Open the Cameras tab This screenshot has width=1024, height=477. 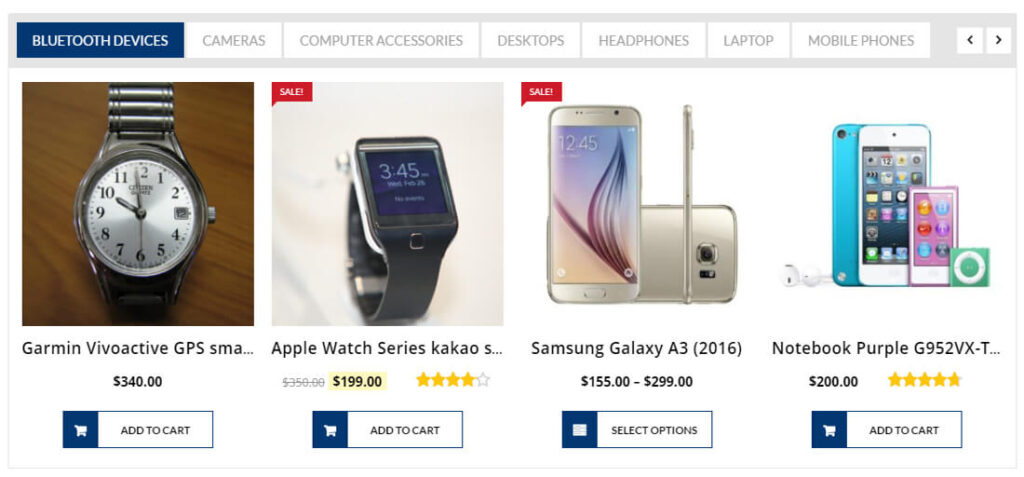click(234, 41)
